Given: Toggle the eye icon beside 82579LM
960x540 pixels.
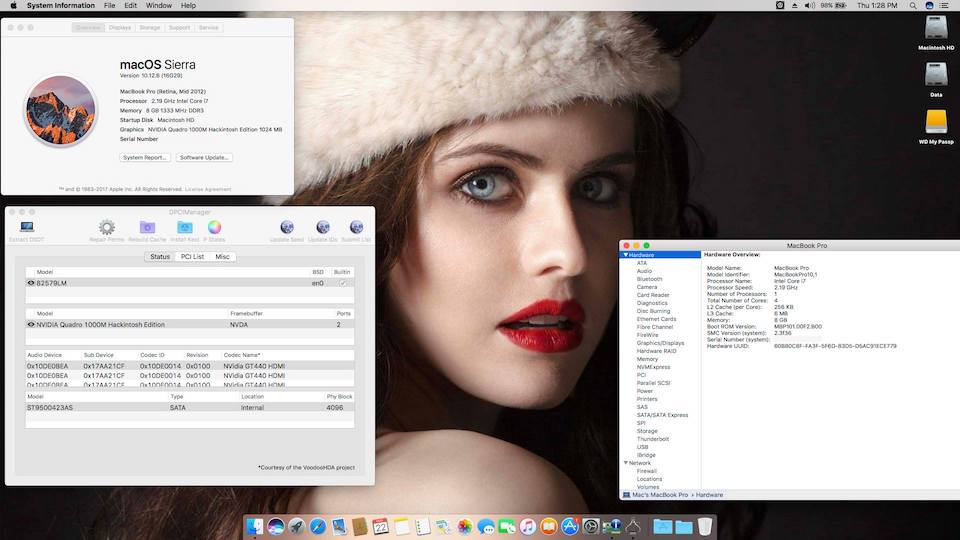Looking at the screenshot, I should [31, 283].
